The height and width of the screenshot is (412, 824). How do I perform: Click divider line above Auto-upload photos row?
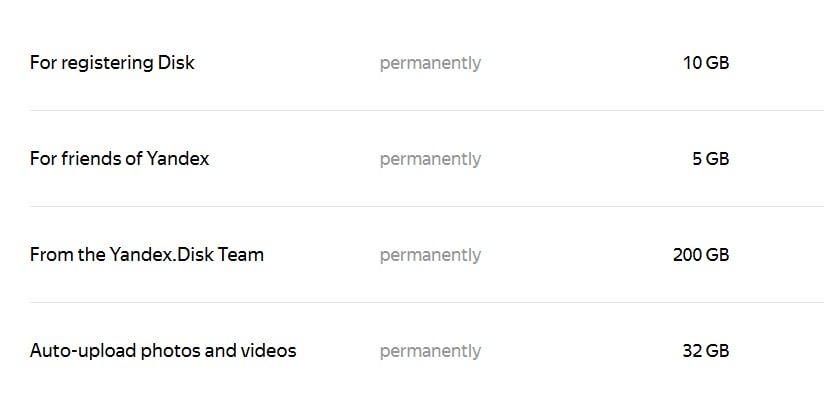click(427, 303)
